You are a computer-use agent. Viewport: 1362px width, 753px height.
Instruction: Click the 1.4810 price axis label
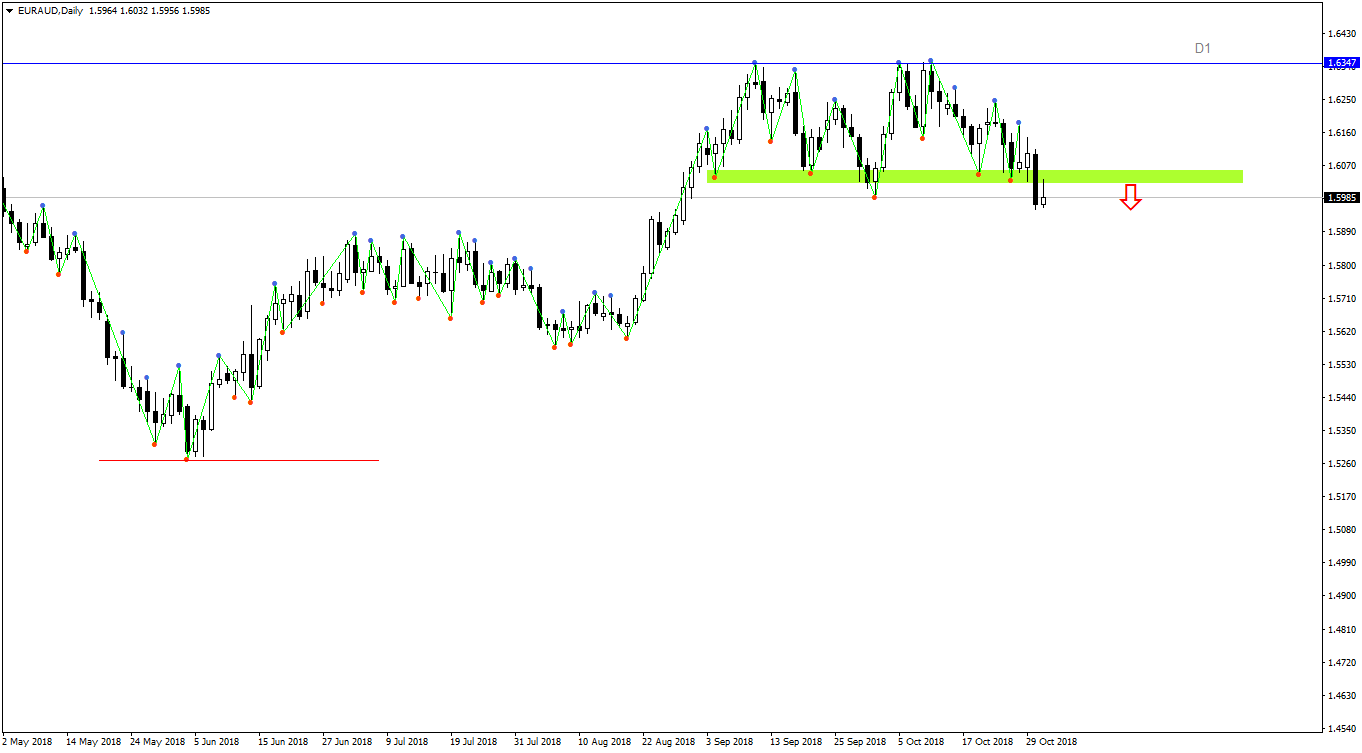[x=1341, y=630]
